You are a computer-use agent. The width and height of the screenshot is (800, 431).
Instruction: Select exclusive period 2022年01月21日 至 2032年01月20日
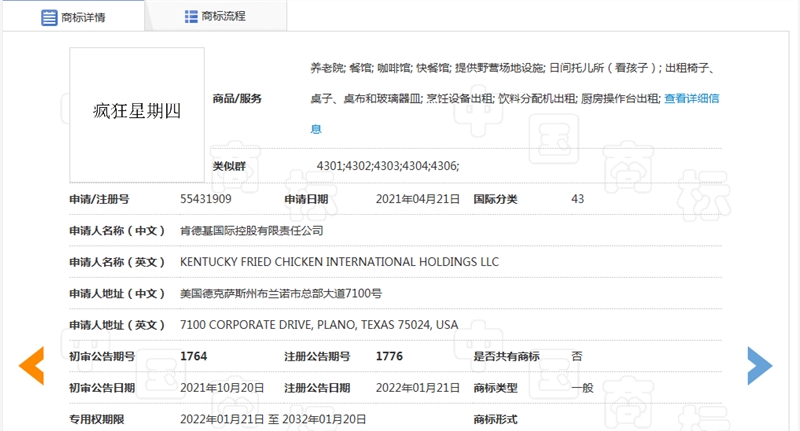(x=273, y=419)
